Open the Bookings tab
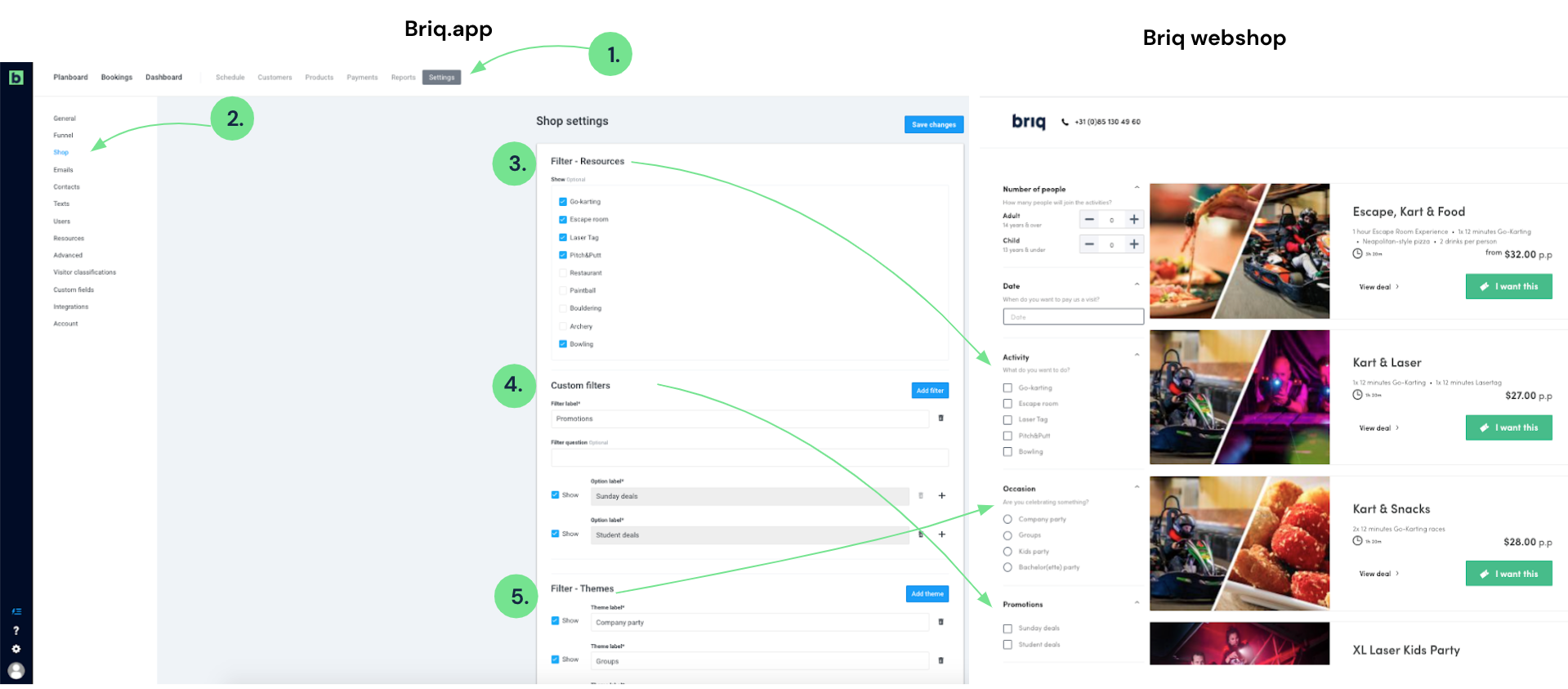The width and height of the screenshot is (1568, 689). click(117, 78)
